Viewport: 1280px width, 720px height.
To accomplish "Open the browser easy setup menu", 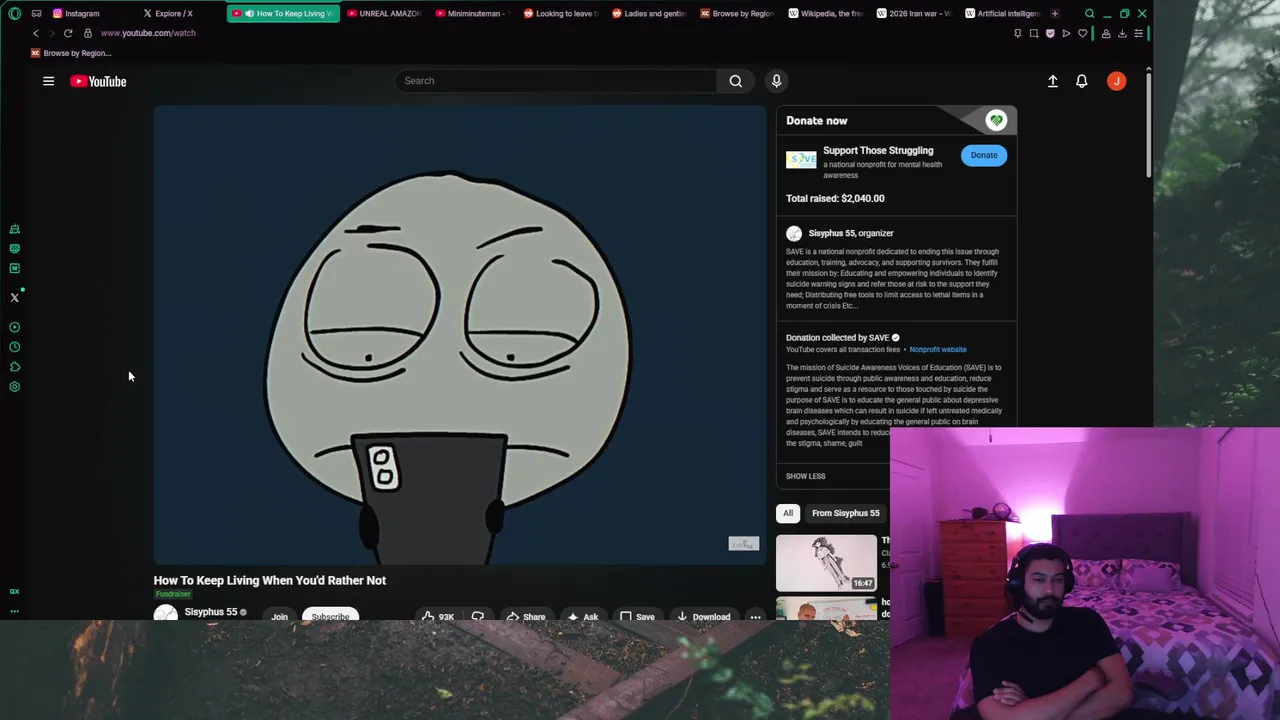I will [x=1138, y=33].
